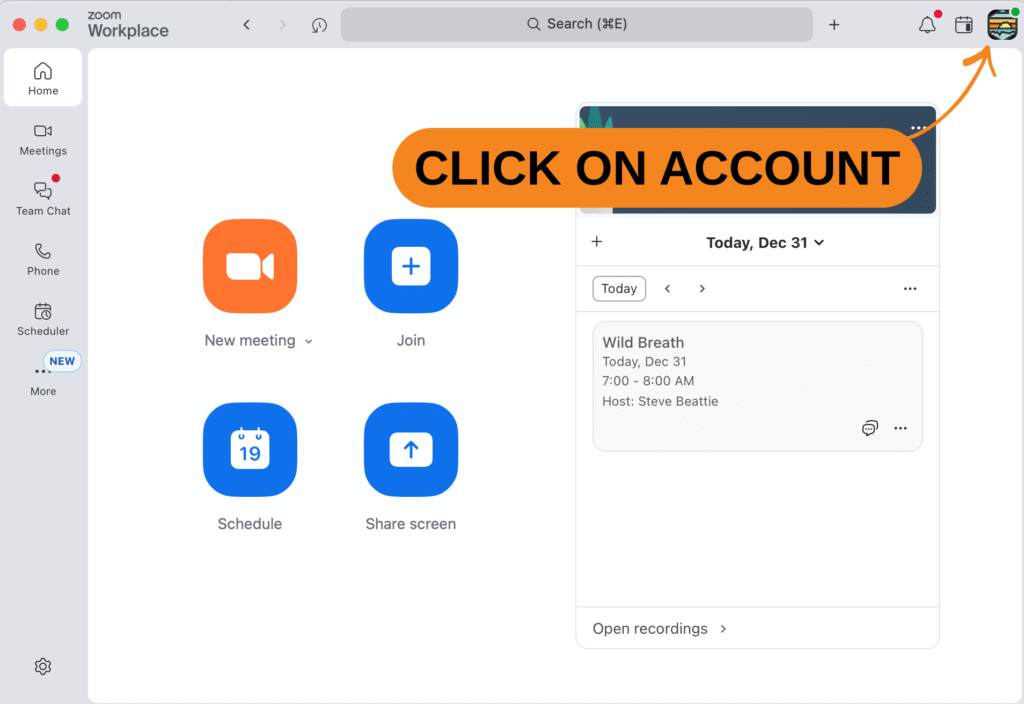Click the Join meeting icon

coord(410,266)
